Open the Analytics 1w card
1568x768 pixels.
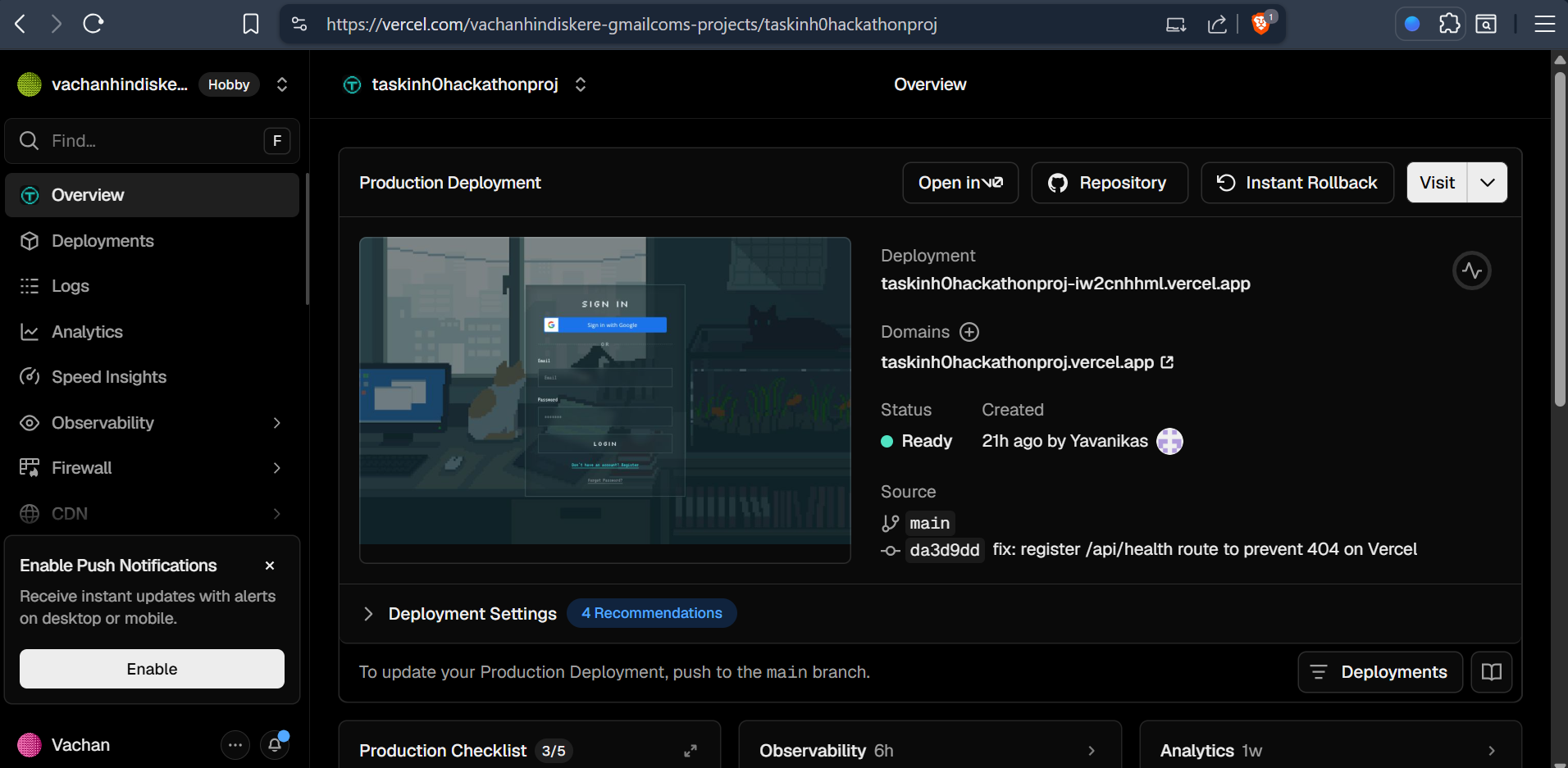(x=1330, y=745)
